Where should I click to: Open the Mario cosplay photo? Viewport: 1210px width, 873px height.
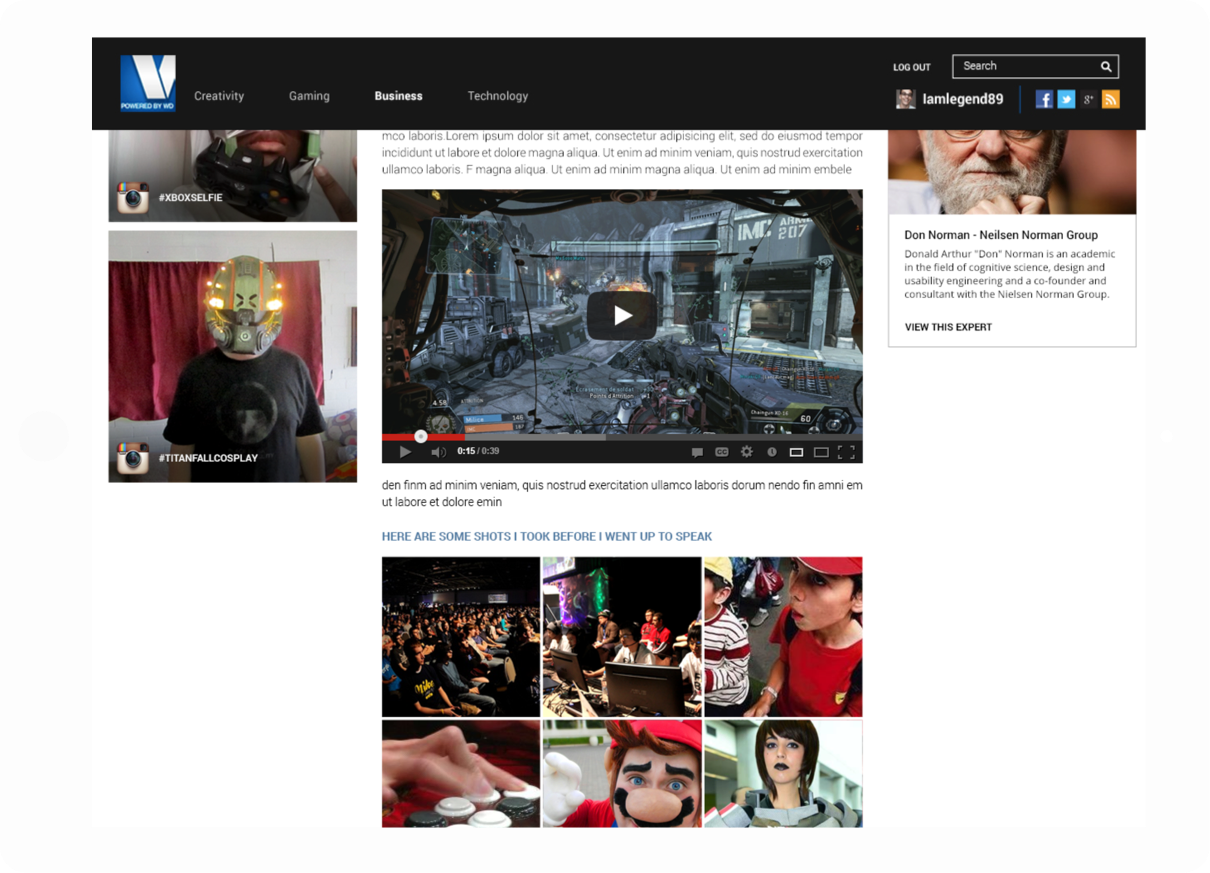tap(622, 773)
